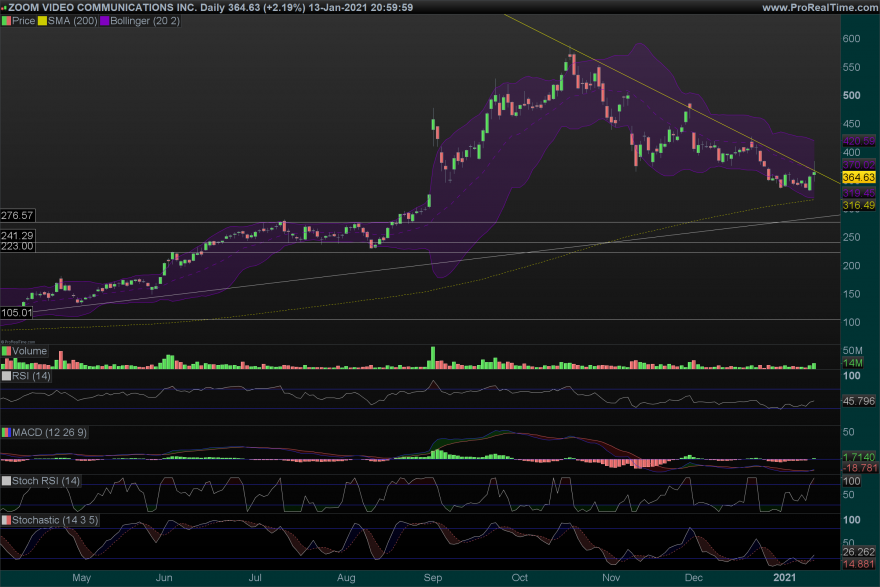The height and width of the screenshot is (587, 880).
Task: Click the Aug label on time axis
Action: point(346,578)
